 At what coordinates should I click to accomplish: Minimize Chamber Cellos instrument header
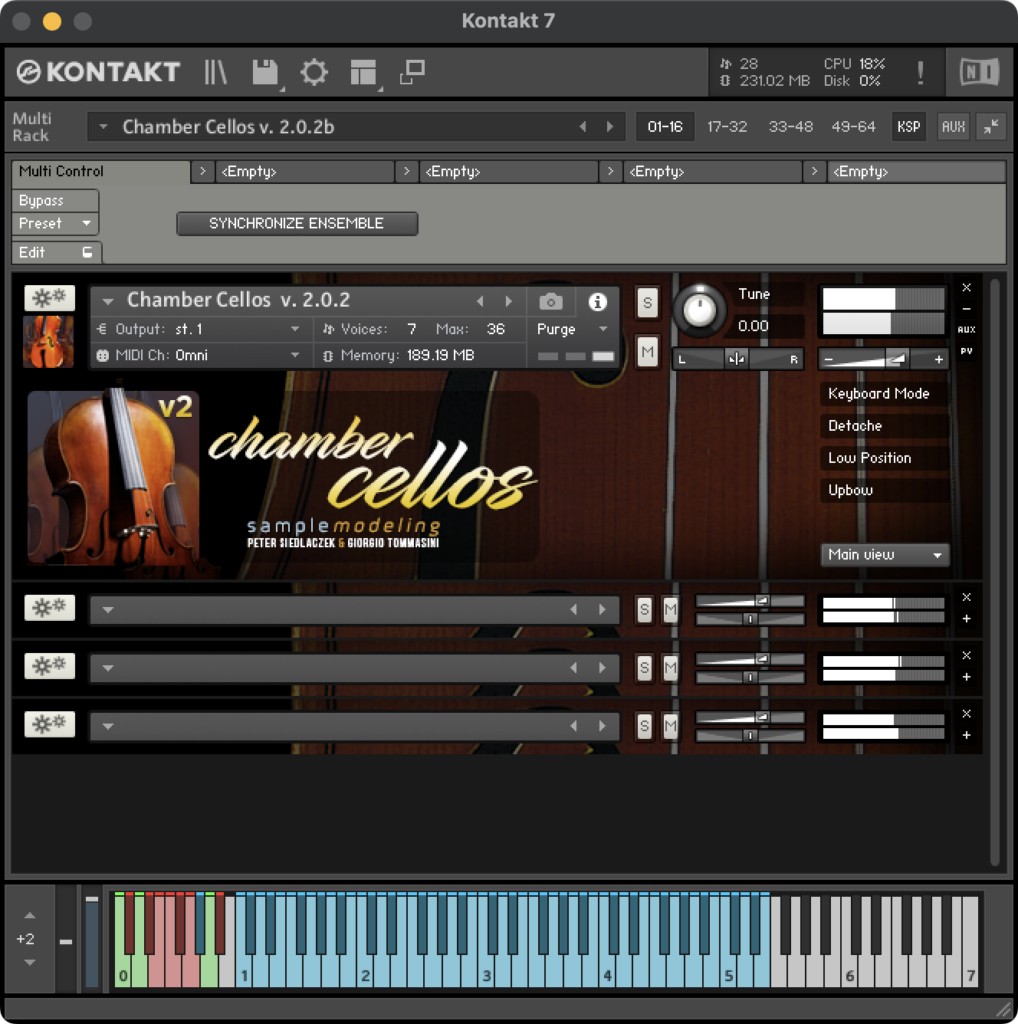tap(966, 309)
